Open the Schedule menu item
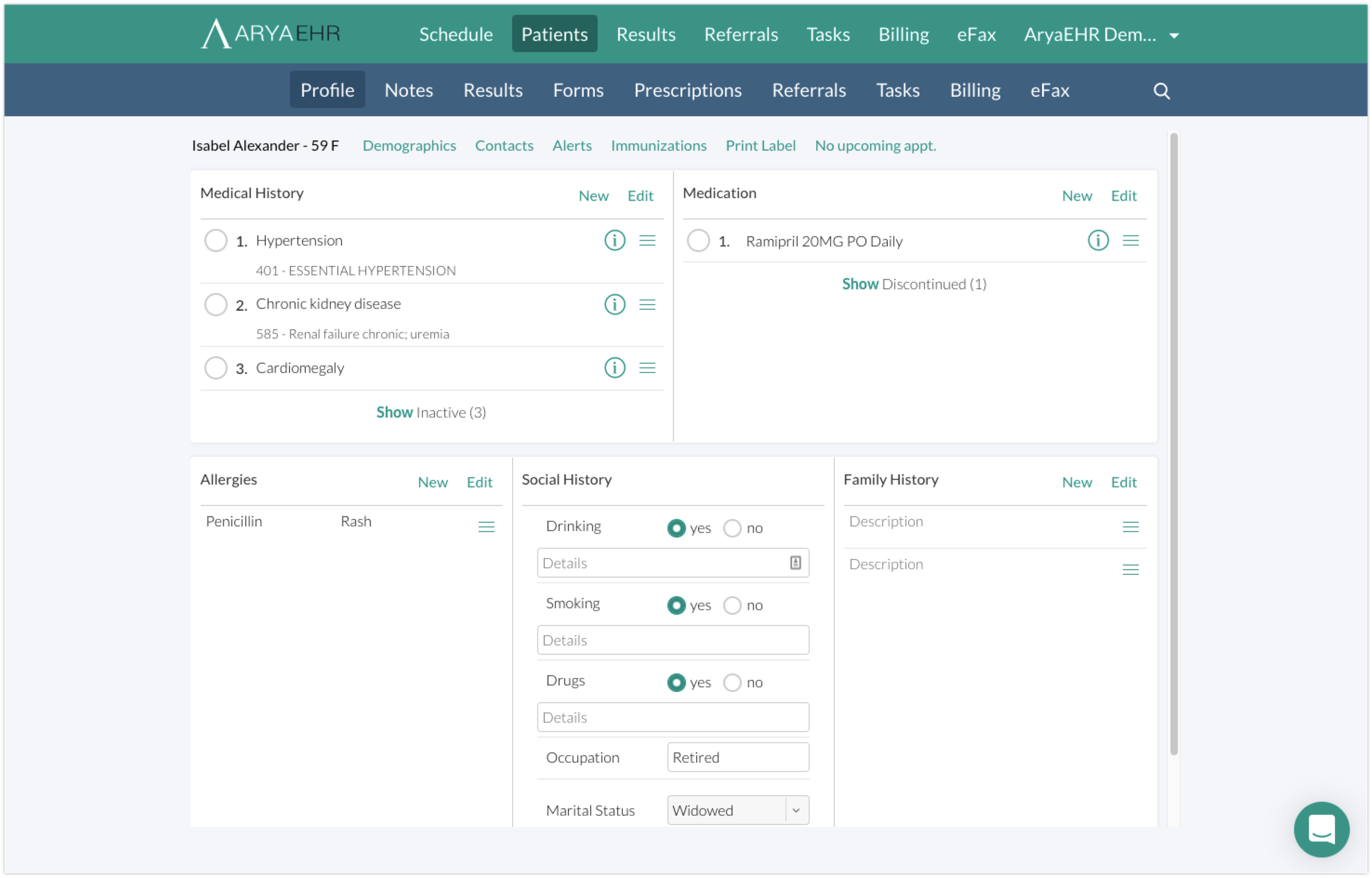The width and height of the screenshot is (1372, 878). [455, 35]
